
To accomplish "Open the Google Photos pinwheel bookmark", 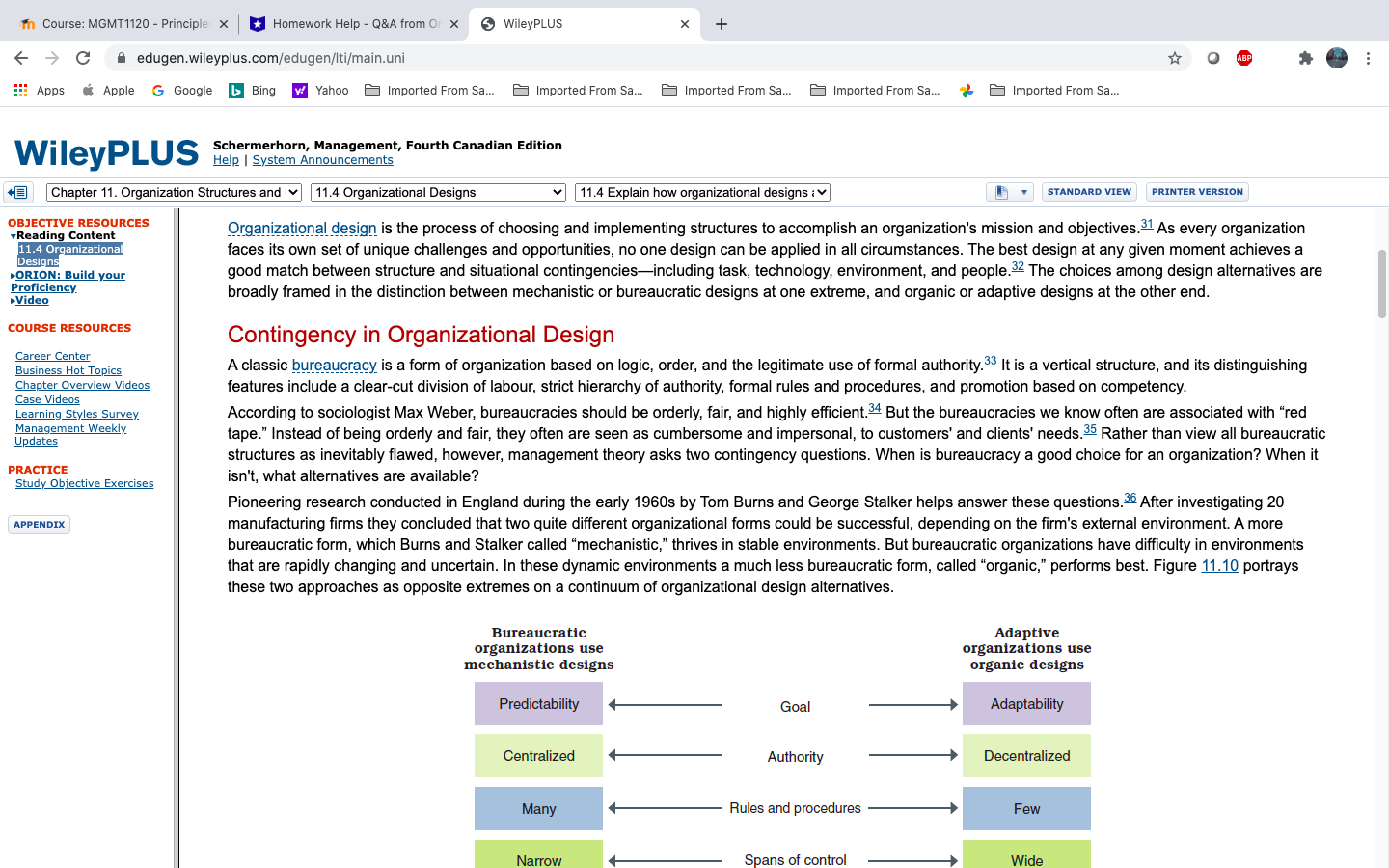I will 966,91.
